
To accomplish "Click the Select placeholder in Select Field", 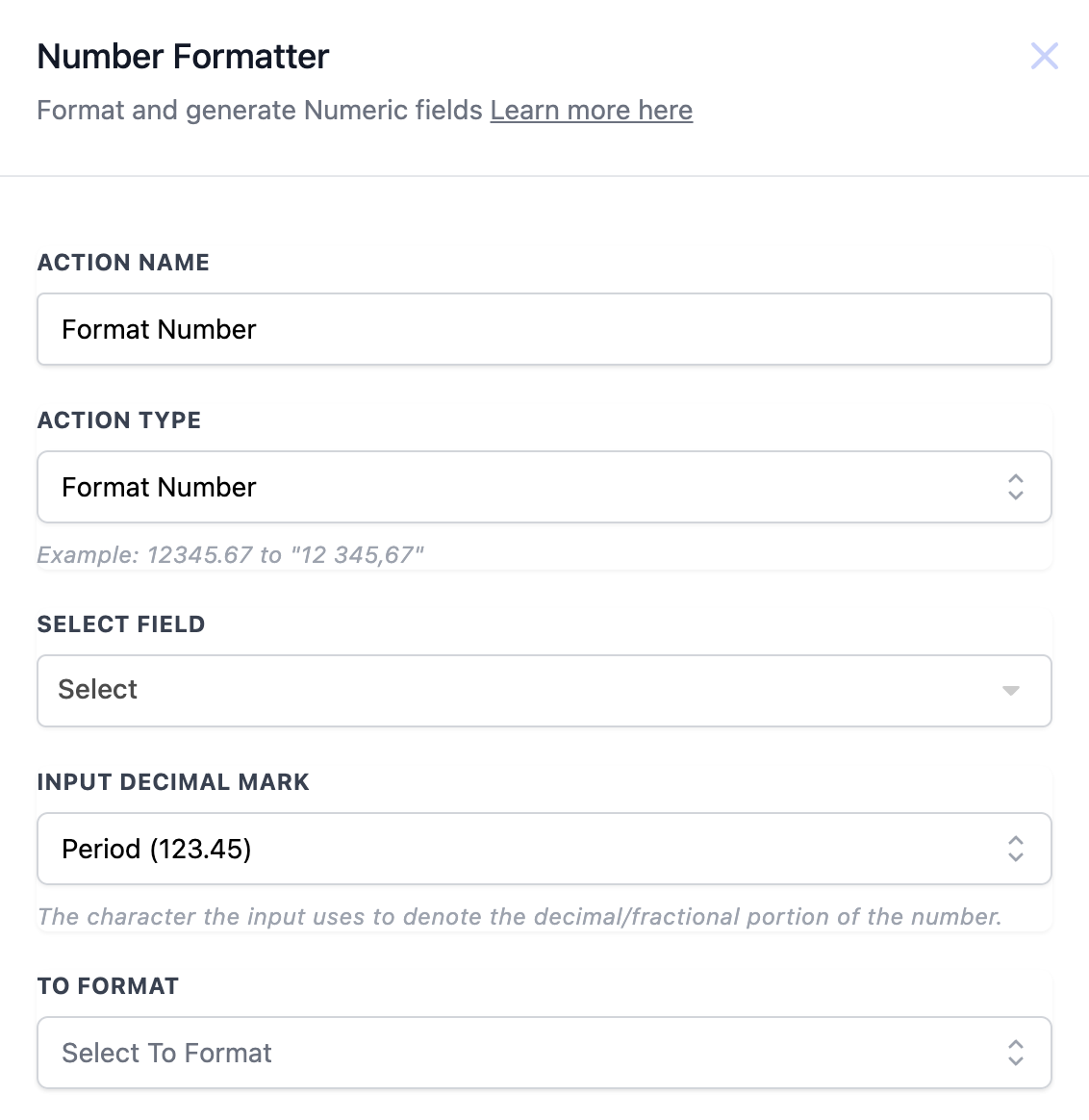I will click(98, 690).
